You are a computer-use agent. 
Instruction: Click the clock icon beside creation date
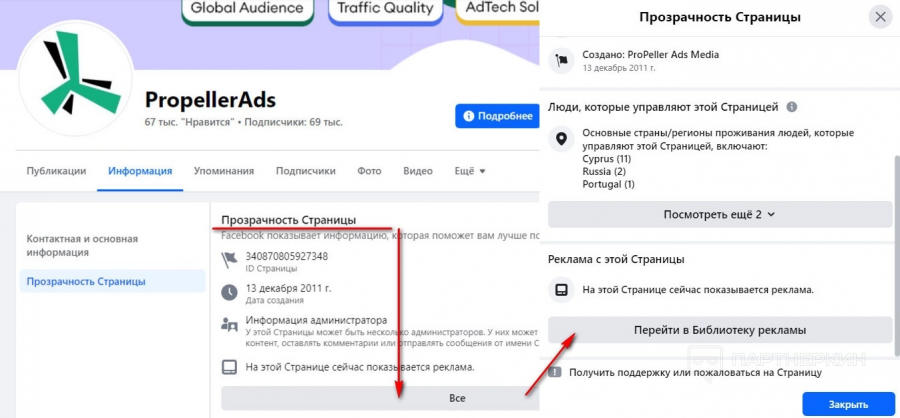pyautogui.click(x=230, y=292)
